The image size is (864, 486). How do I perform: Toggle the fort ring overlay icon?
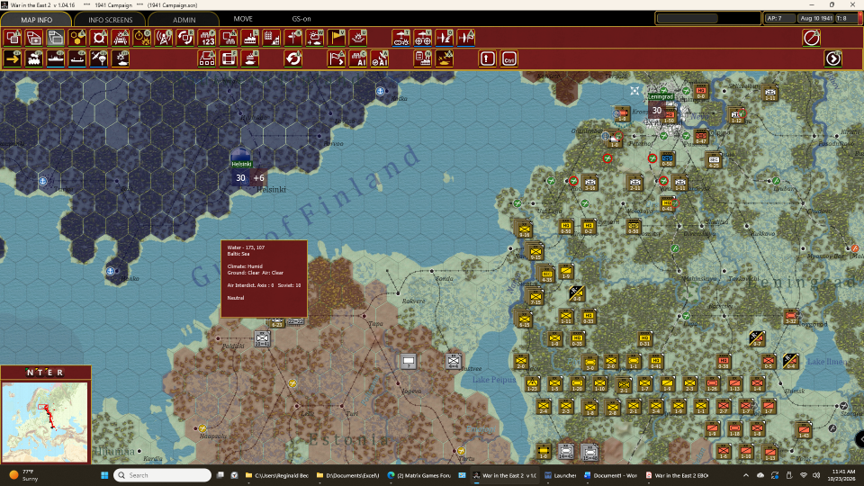(x=99, y=37)
